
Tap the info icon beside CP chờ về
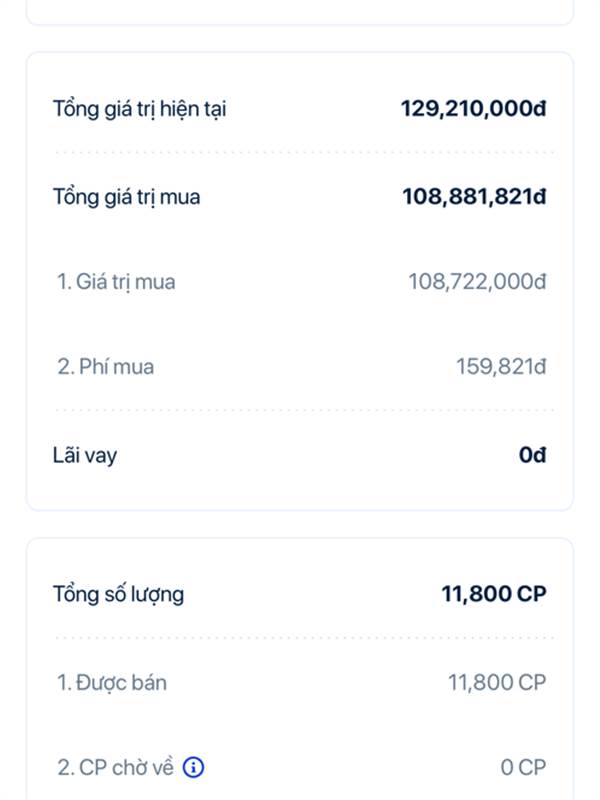click(x=193, y=767)
